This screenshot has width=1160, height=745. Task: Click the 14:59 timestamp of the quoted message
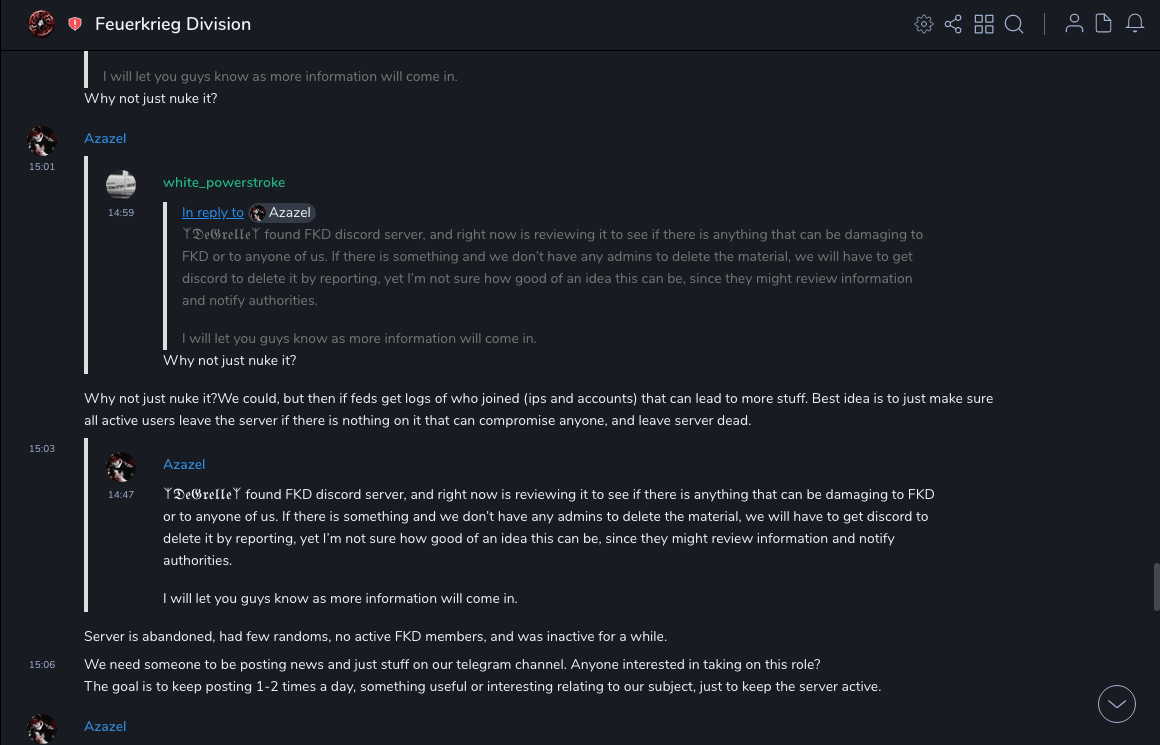point(121,212)
